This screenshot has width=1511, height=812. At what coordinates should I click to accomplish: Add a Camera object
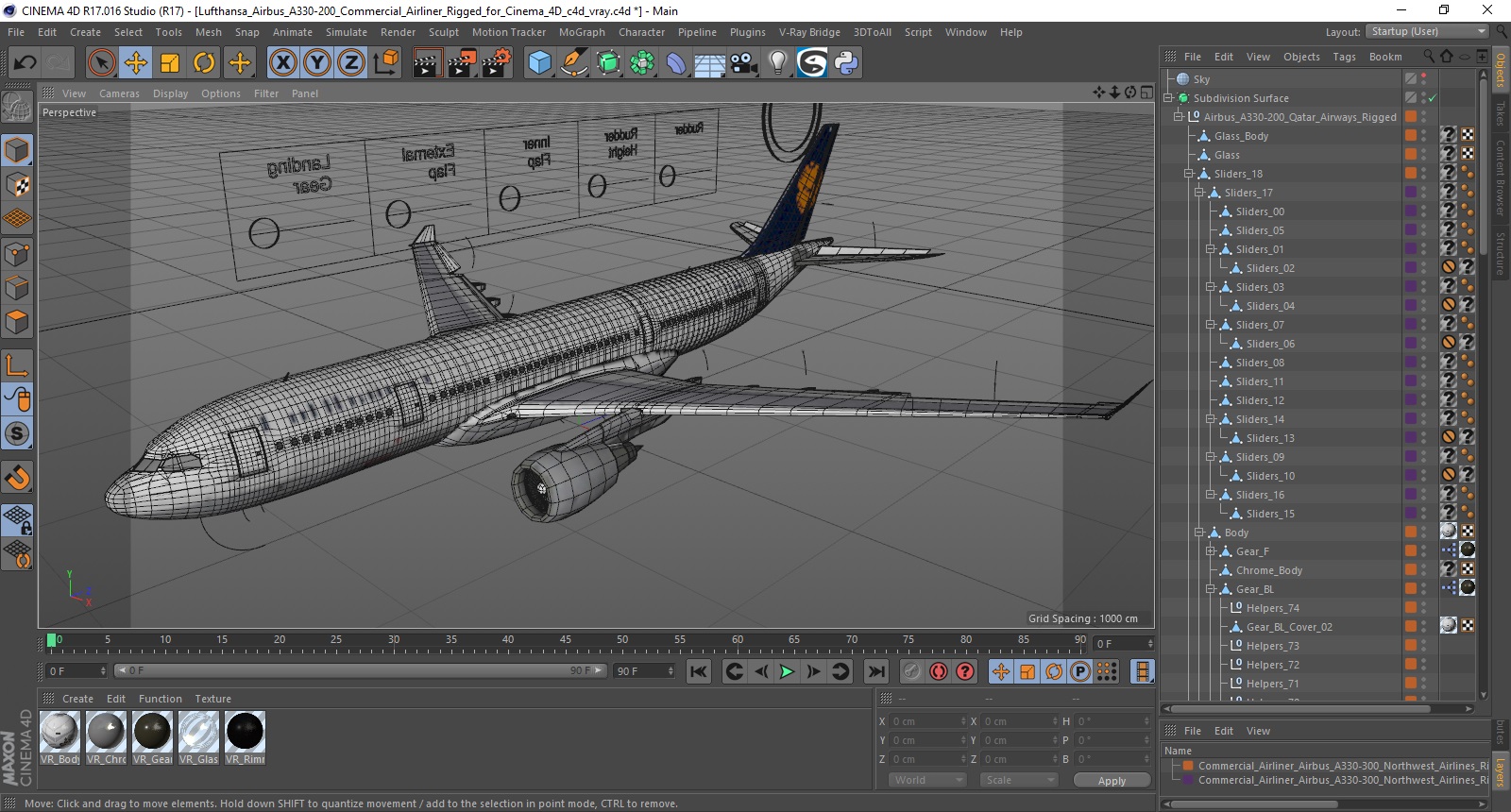pyautogui.click(x=744, y=63)
